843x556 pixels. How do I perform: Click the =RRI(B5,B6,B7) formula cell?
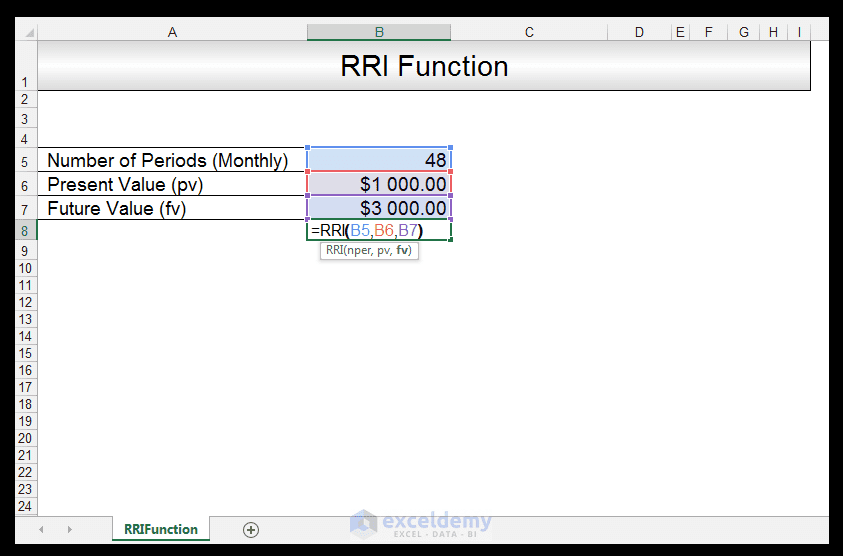[x=379, y=231]
